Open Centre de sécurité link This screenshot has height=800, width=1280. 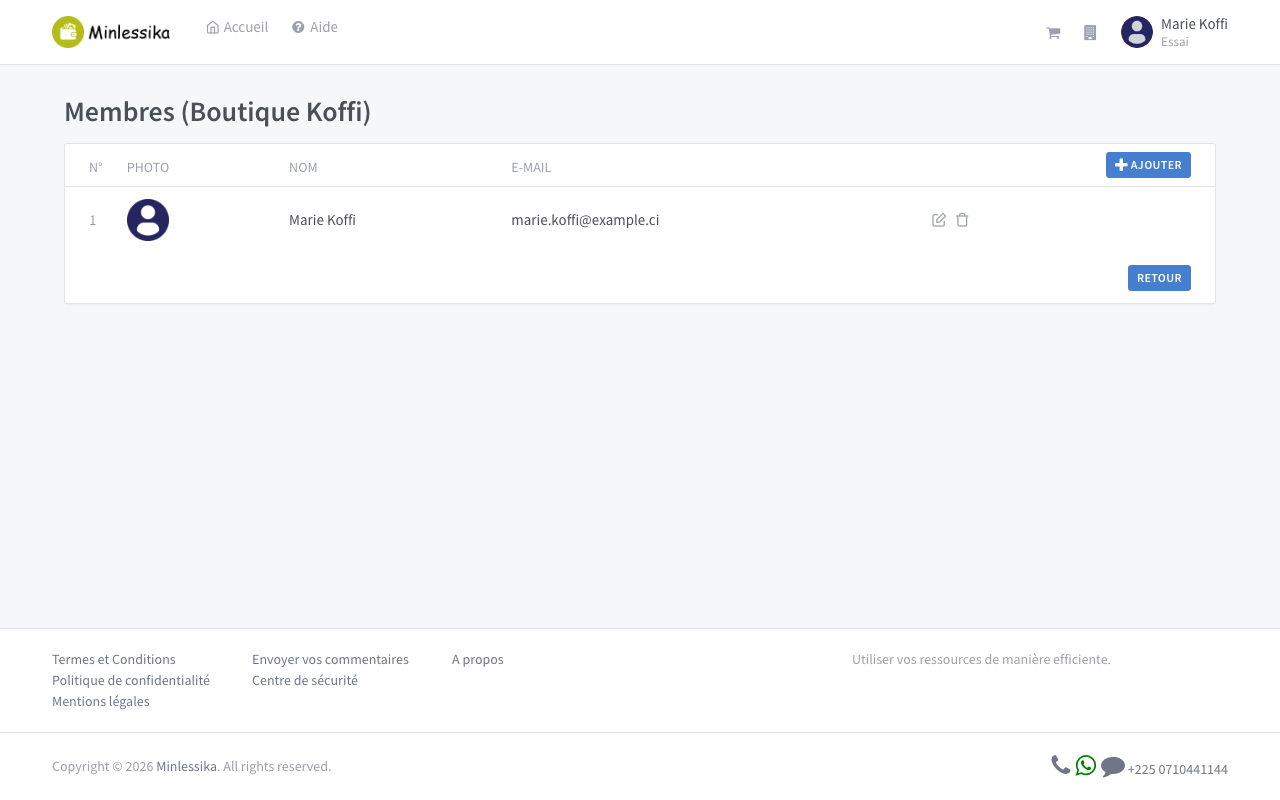pos(305,681)
